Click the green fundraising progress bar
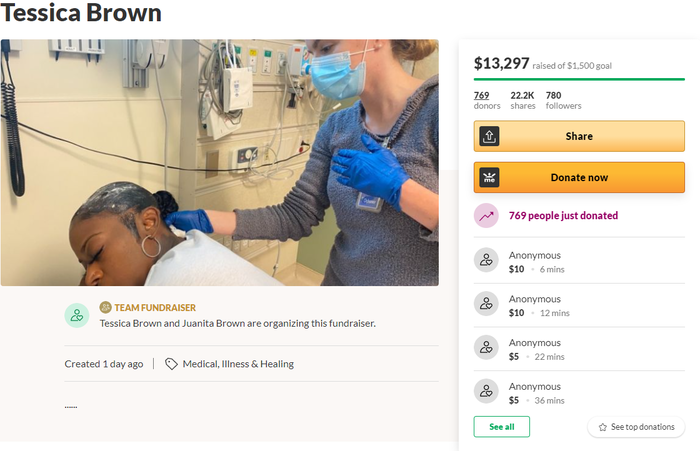This screenshot has width=700, height=451. pyautogui.click(x=579, y=78)
